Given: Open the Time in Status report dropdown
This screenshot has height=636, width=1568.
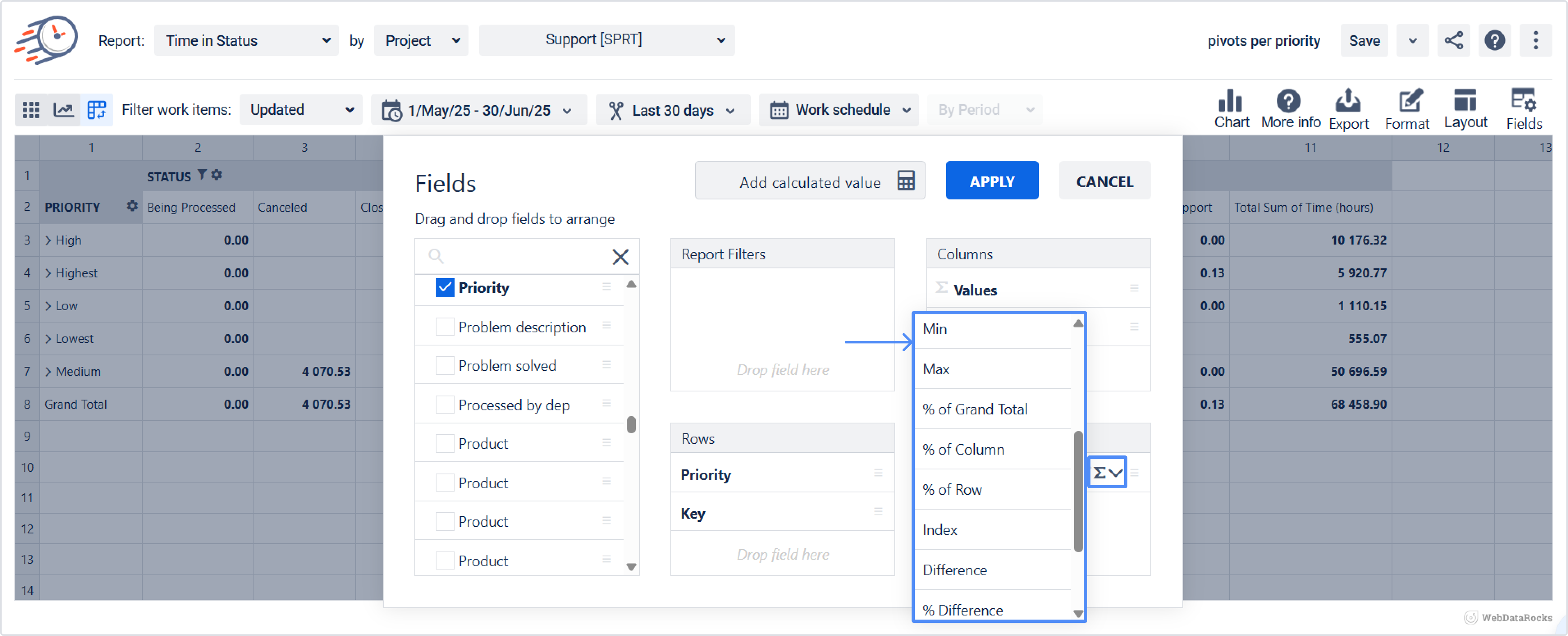Looking at the screenshot, I should [247, 41].
